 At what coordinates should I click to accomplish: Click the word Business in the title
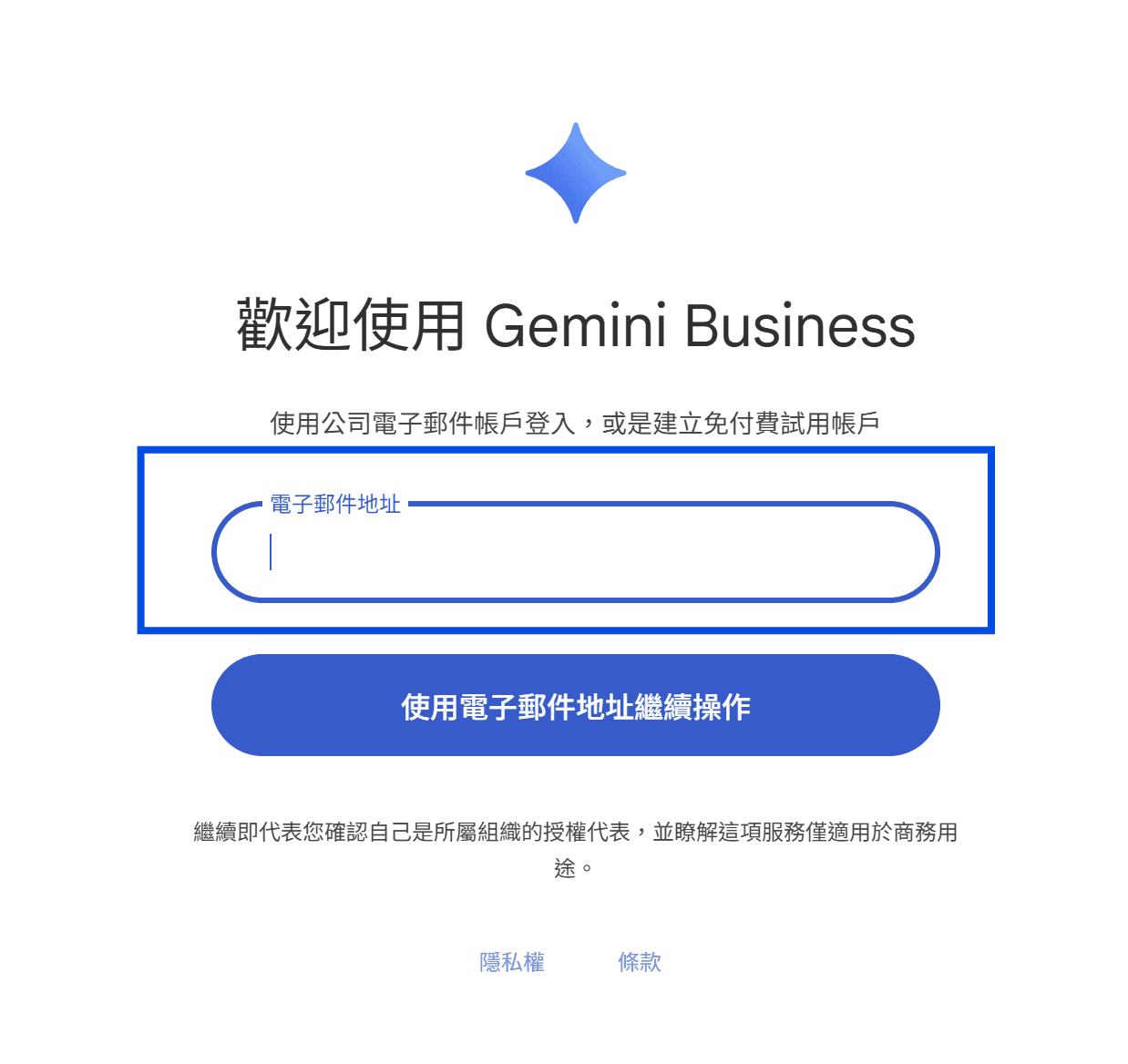[800, 326]
